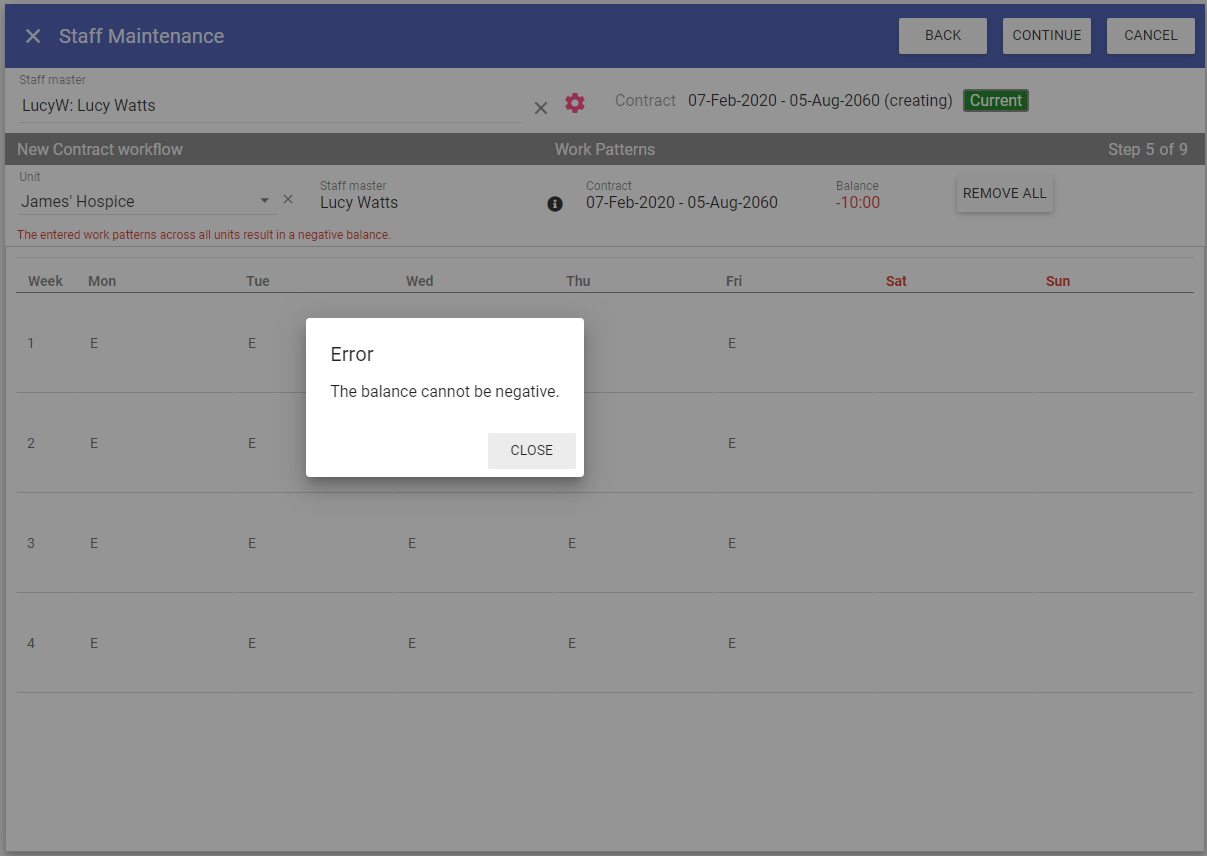Select Week 2 Friday shift cell
The width and height of the screenshot is (1207, 856).
(732, 443)
